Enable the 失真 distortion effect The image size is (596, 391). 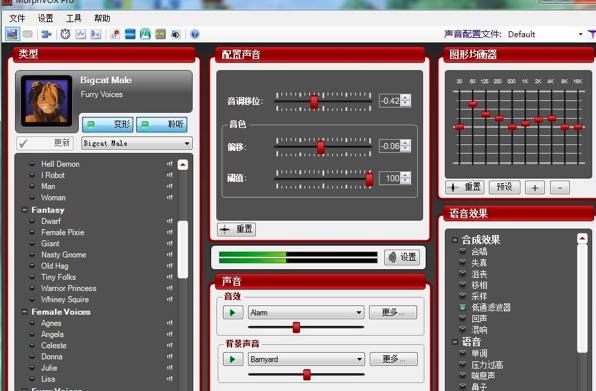point(463,262)
